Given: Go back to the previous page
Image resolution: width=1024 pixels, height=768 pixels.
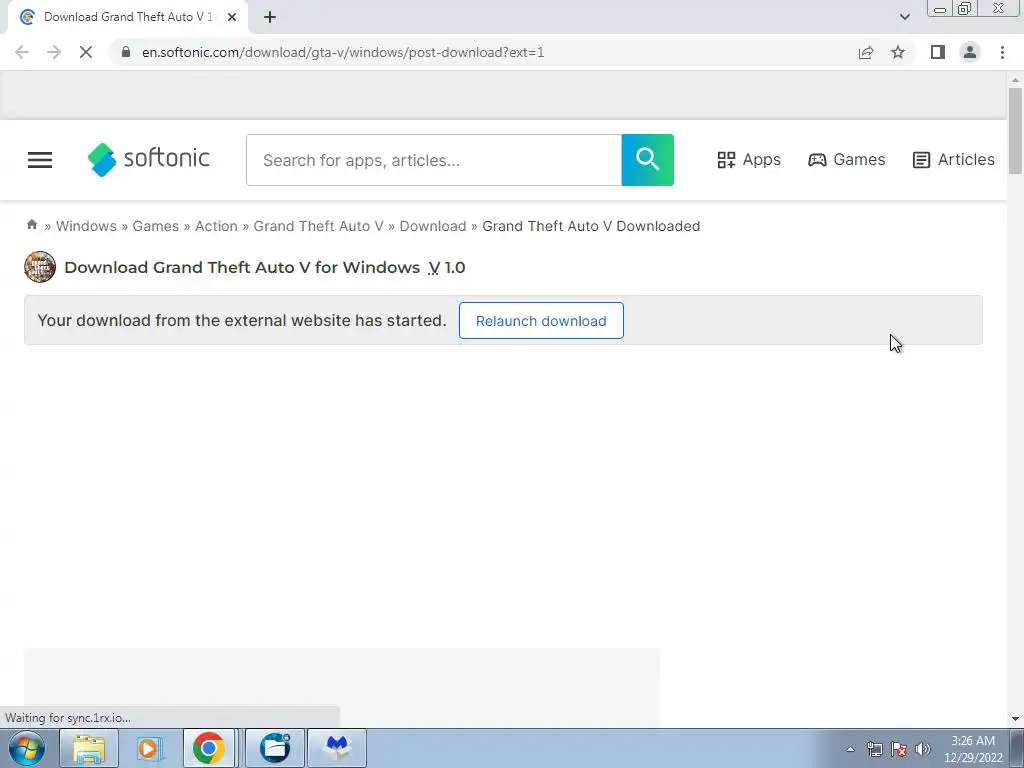Looking at the screenshot, I should 22,52.
